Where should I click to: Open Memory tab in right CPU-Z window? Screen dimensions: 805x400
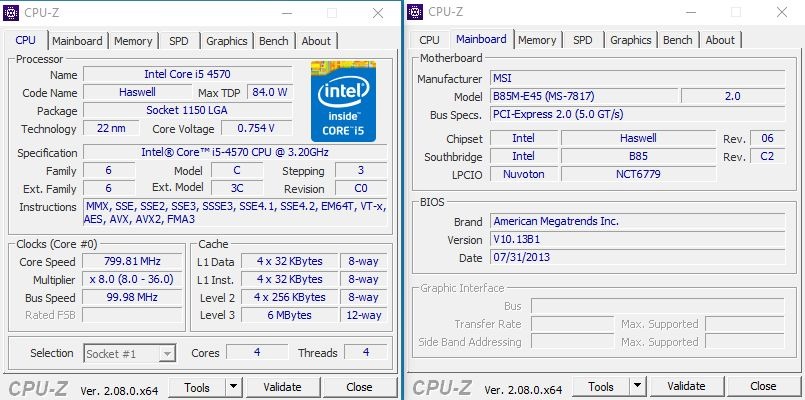pyautogui.click(x=537, y=40)
